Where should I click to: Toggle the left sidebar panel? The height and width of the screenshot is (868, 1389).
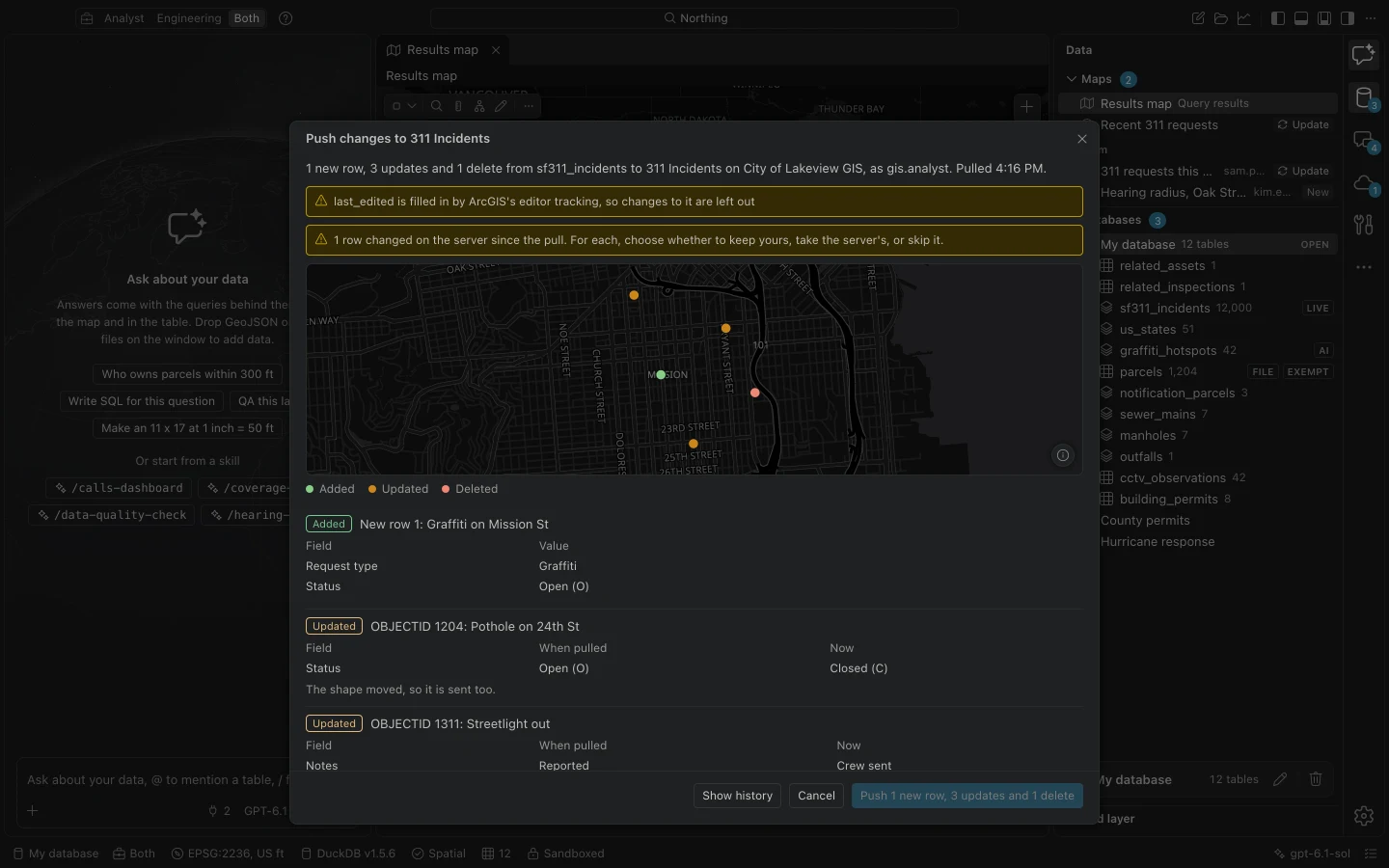point(1278,18)
